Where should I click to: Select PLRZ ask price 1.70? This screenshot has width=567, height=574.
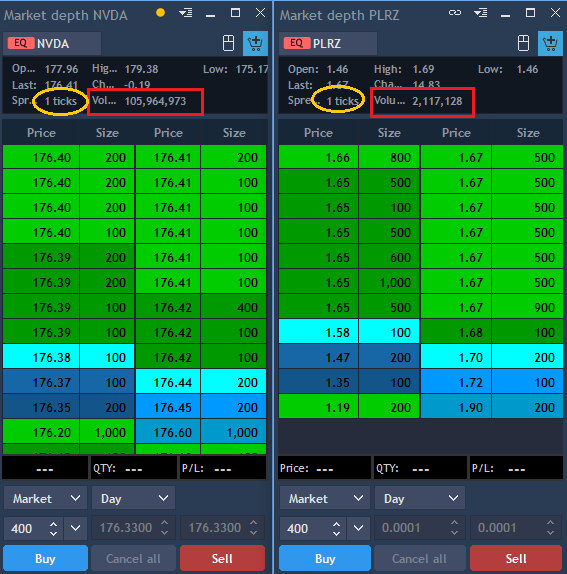pos(456,357)
